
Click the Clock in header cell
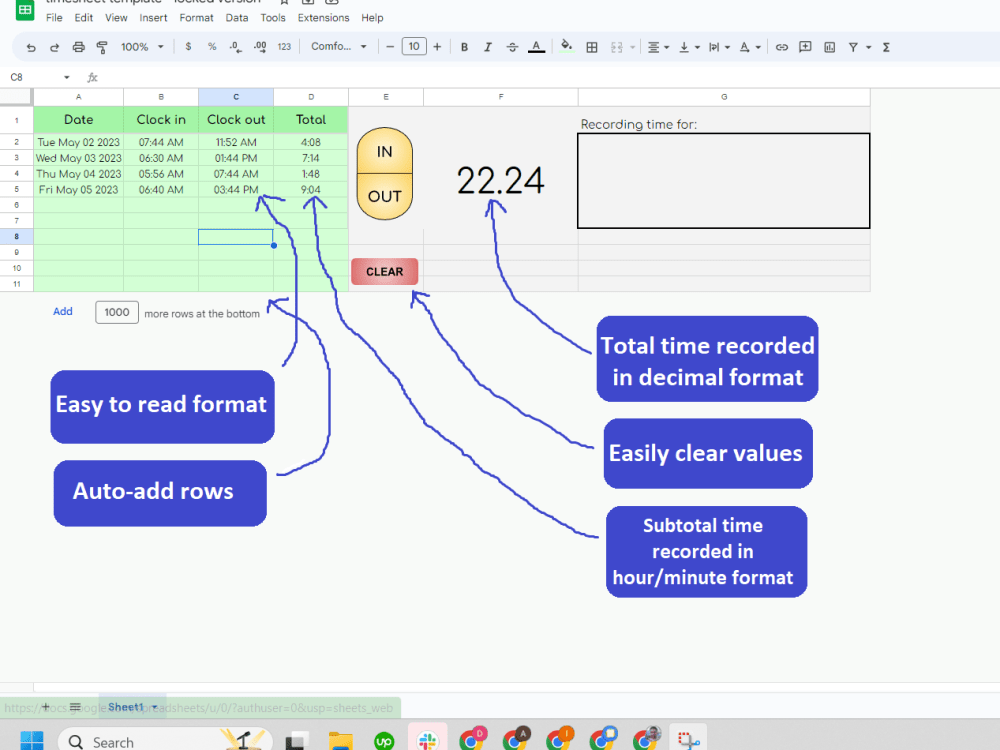[x=161, y=119]
